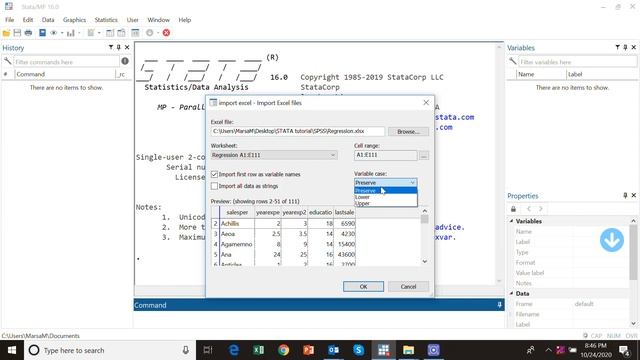Open the Data menu
The image size is (640, 360).
click(48, 20)
